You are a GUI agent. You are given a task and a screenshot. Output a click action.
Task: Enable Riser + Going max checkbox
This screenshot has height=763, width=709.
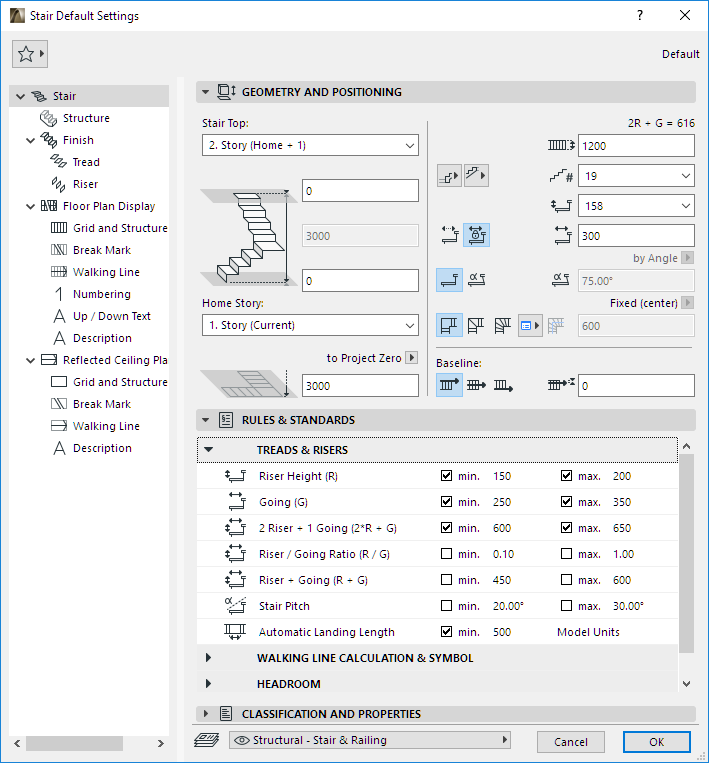[566, 580]
